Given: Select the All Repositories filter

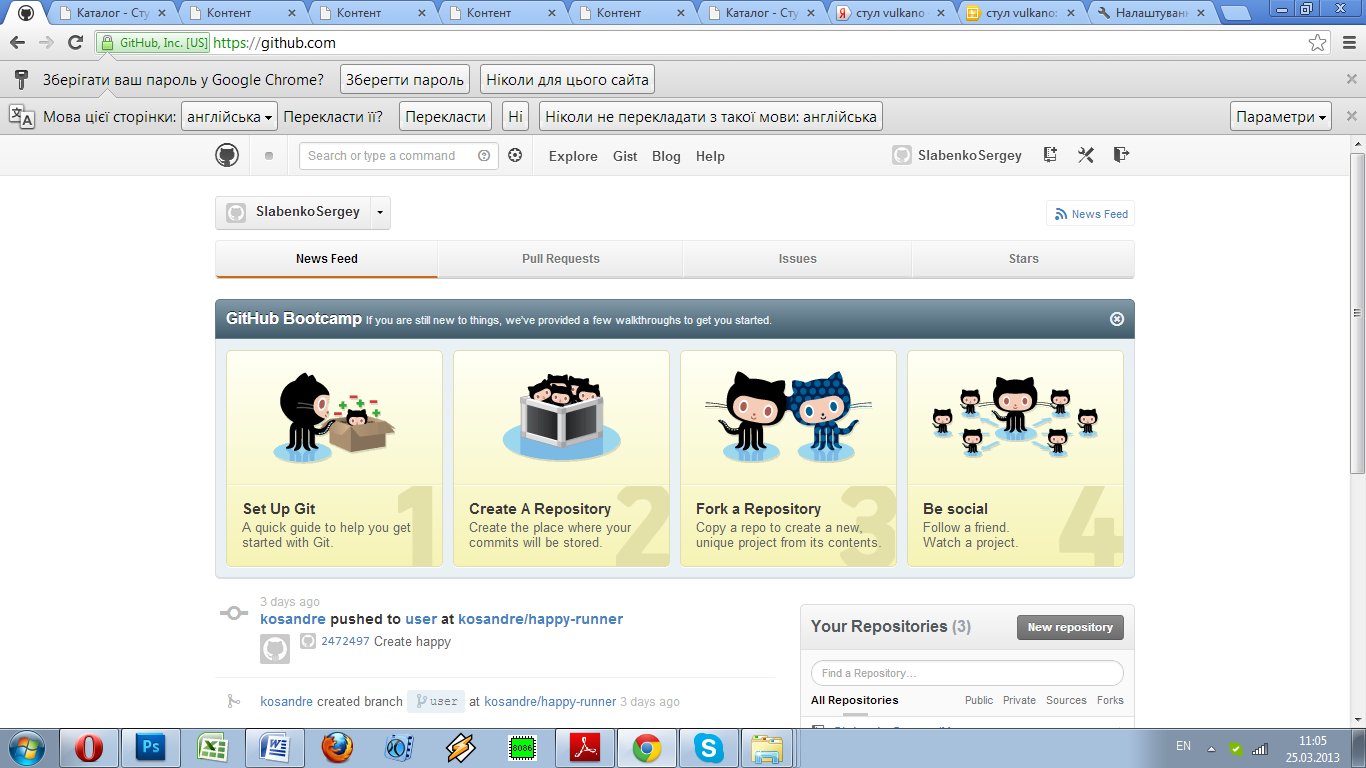Looking at the screenshot, I should tap(854, 700).
